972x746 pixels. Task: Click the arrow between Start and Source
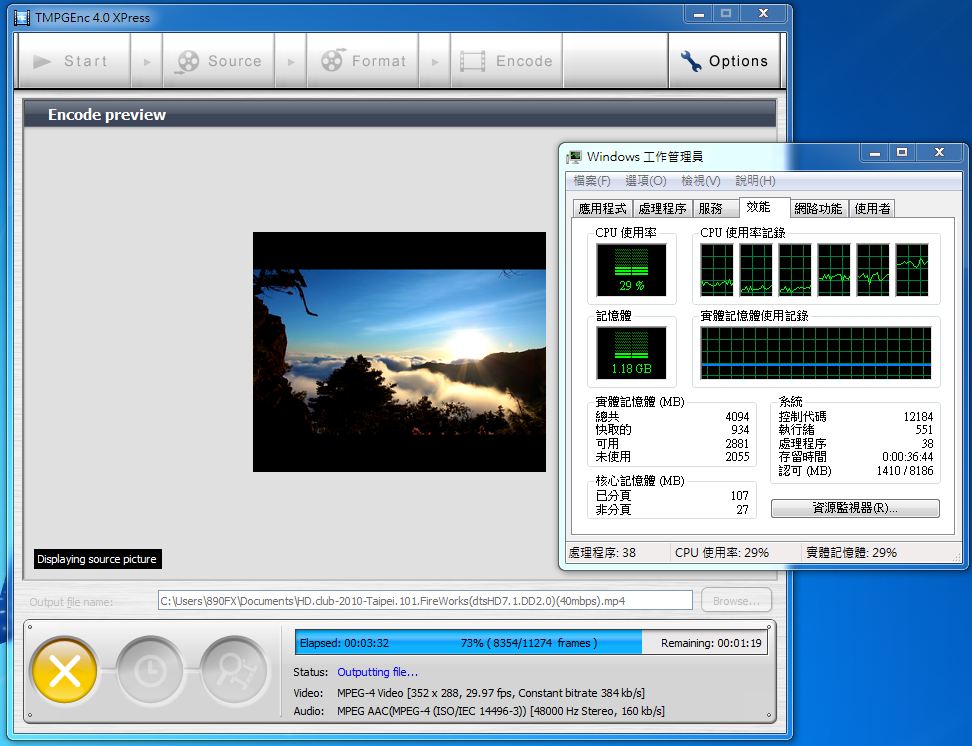pos(147,62)
